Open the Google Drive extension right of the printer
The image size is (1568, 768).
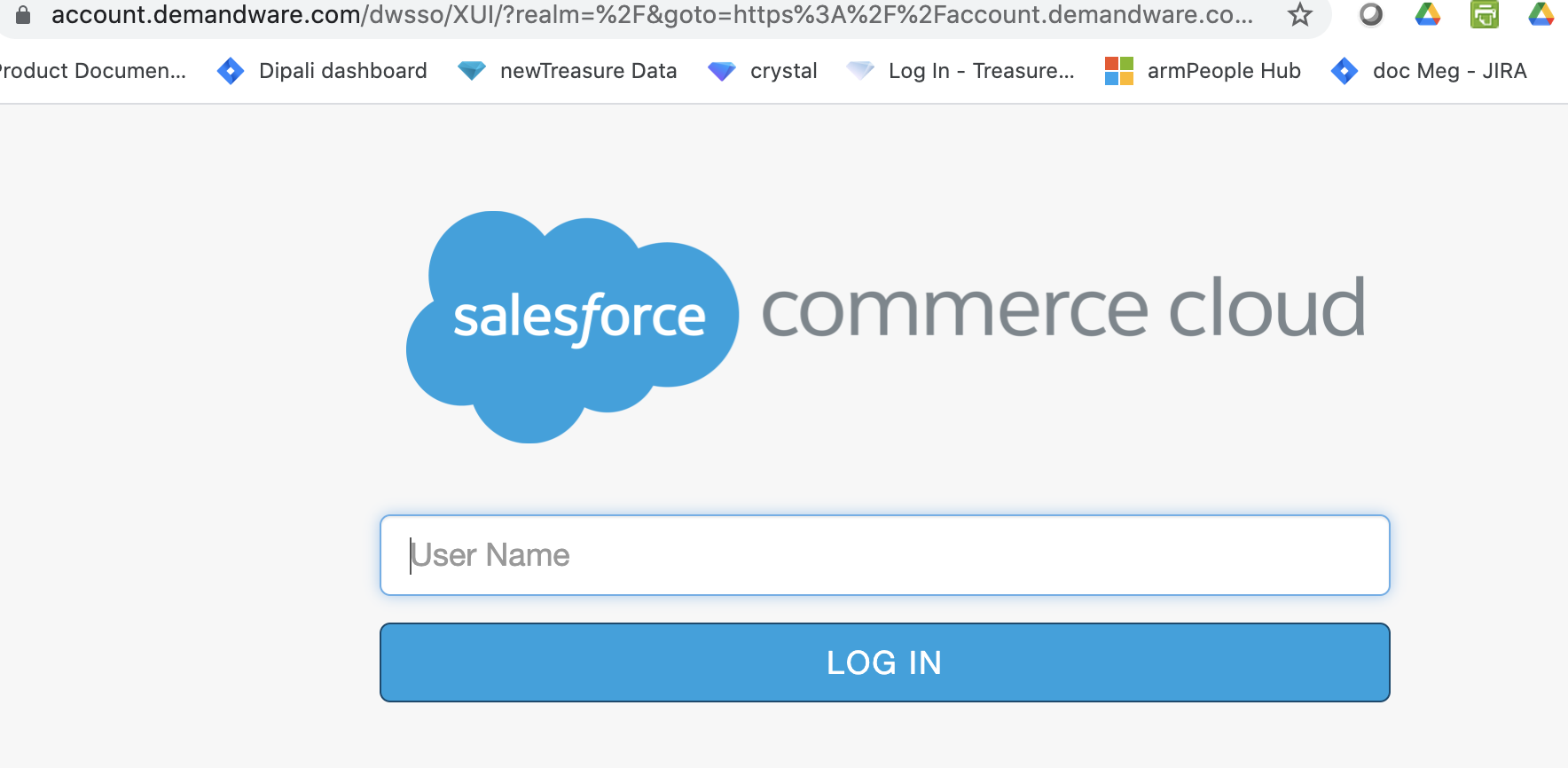1541,14
